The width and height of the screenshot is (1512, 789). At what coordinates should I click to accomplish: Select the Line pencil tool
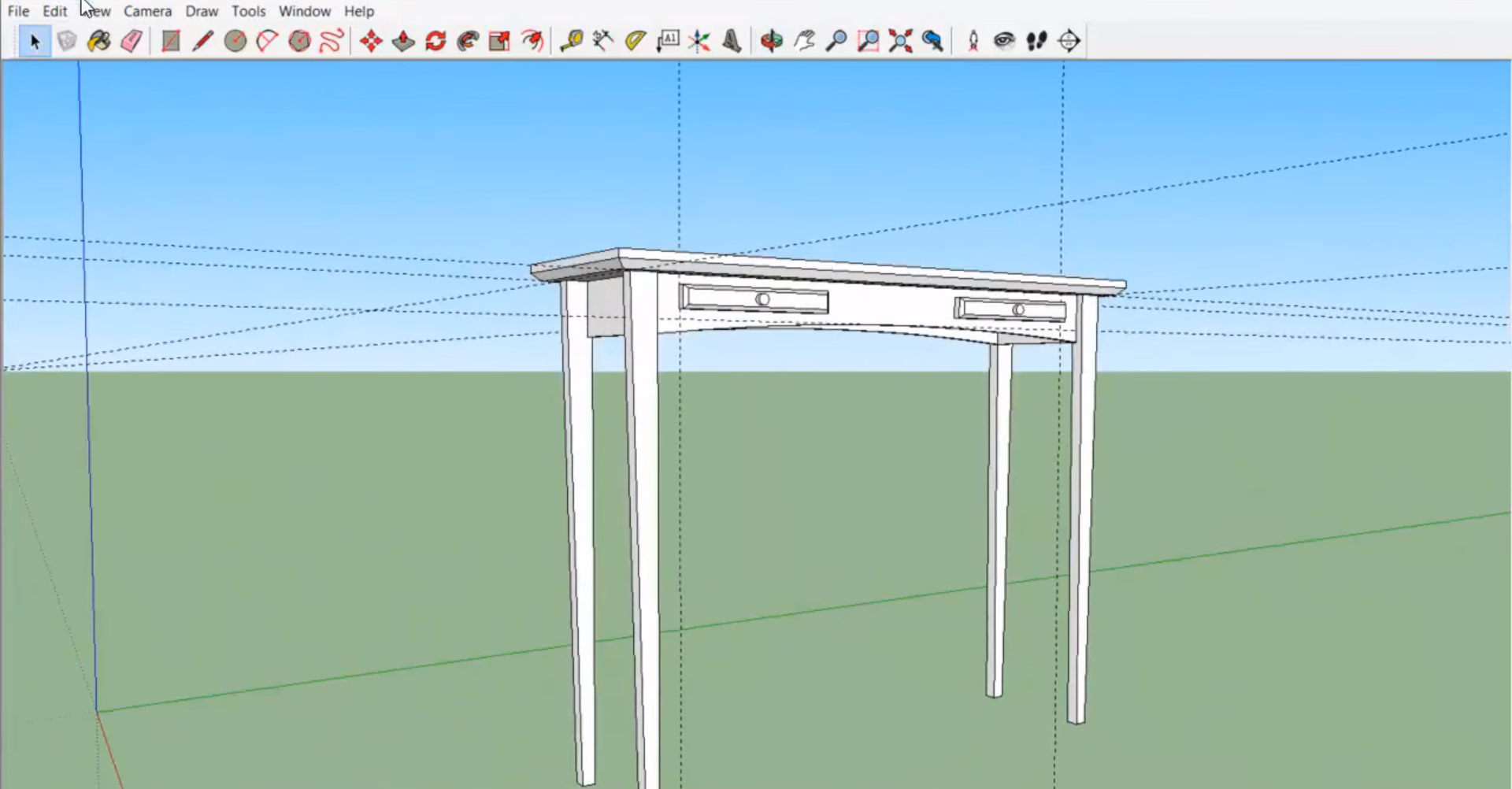coord(202,41)
